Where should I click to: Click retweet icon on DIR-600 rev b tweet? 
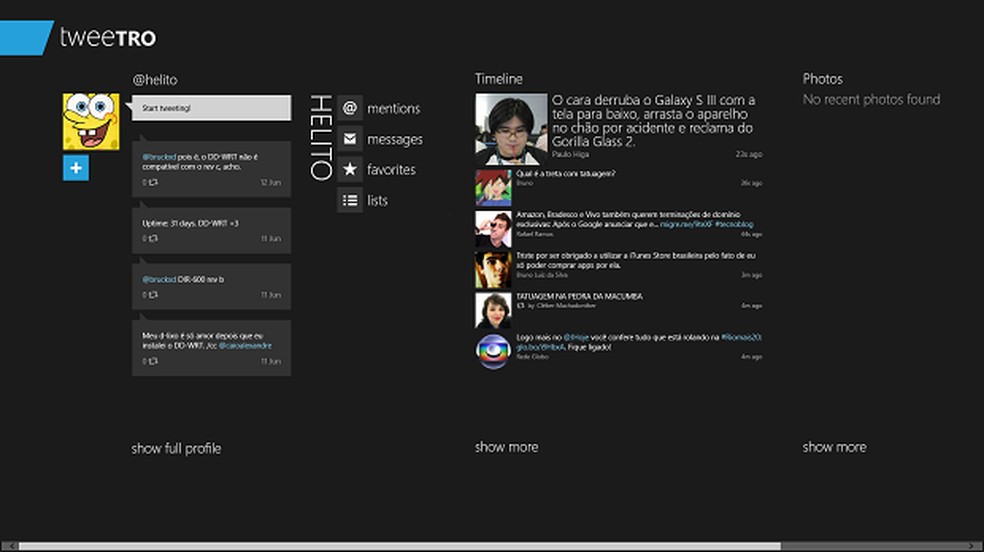coord(153,295)
